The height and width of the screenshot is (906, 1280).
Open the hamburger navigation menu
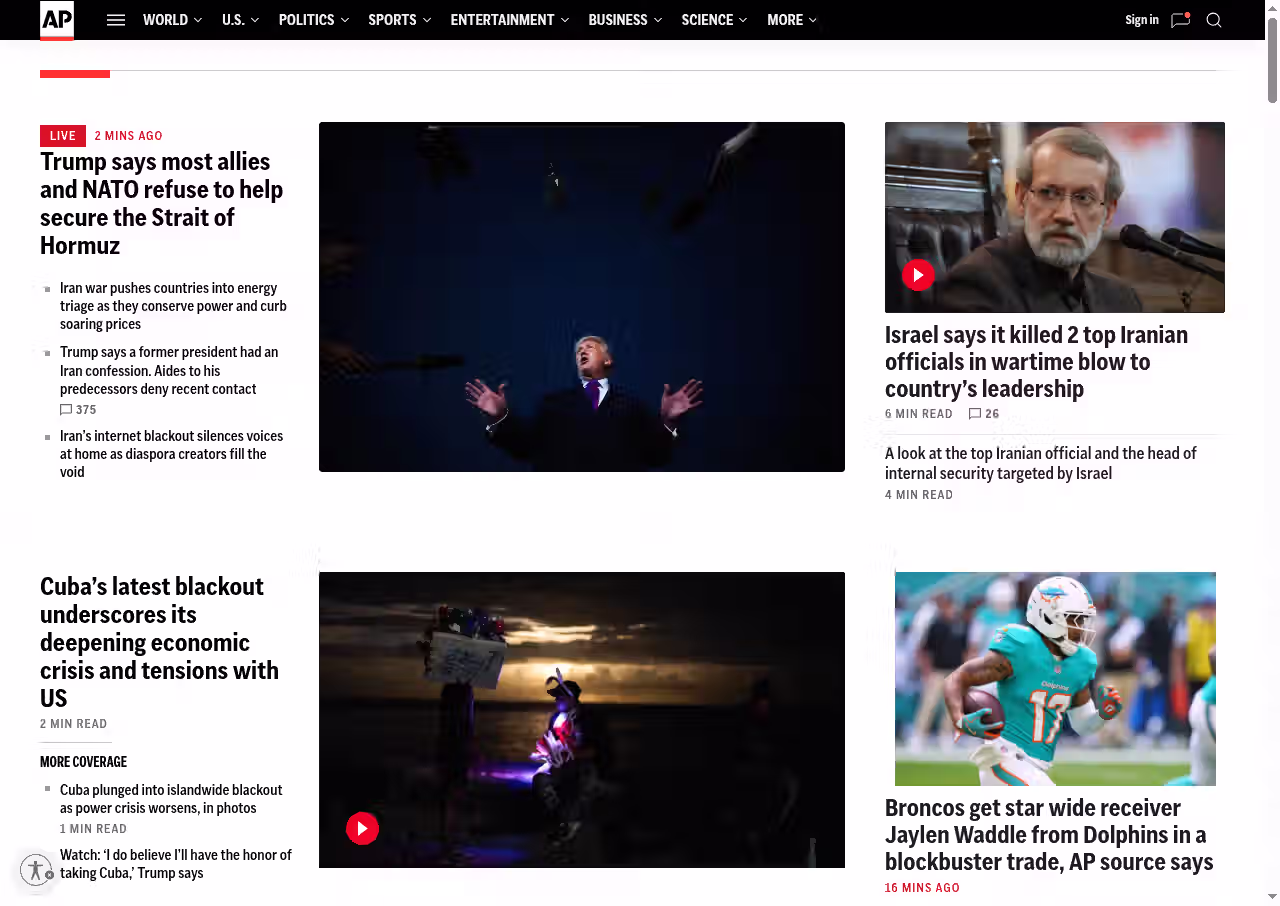point(116,20)
